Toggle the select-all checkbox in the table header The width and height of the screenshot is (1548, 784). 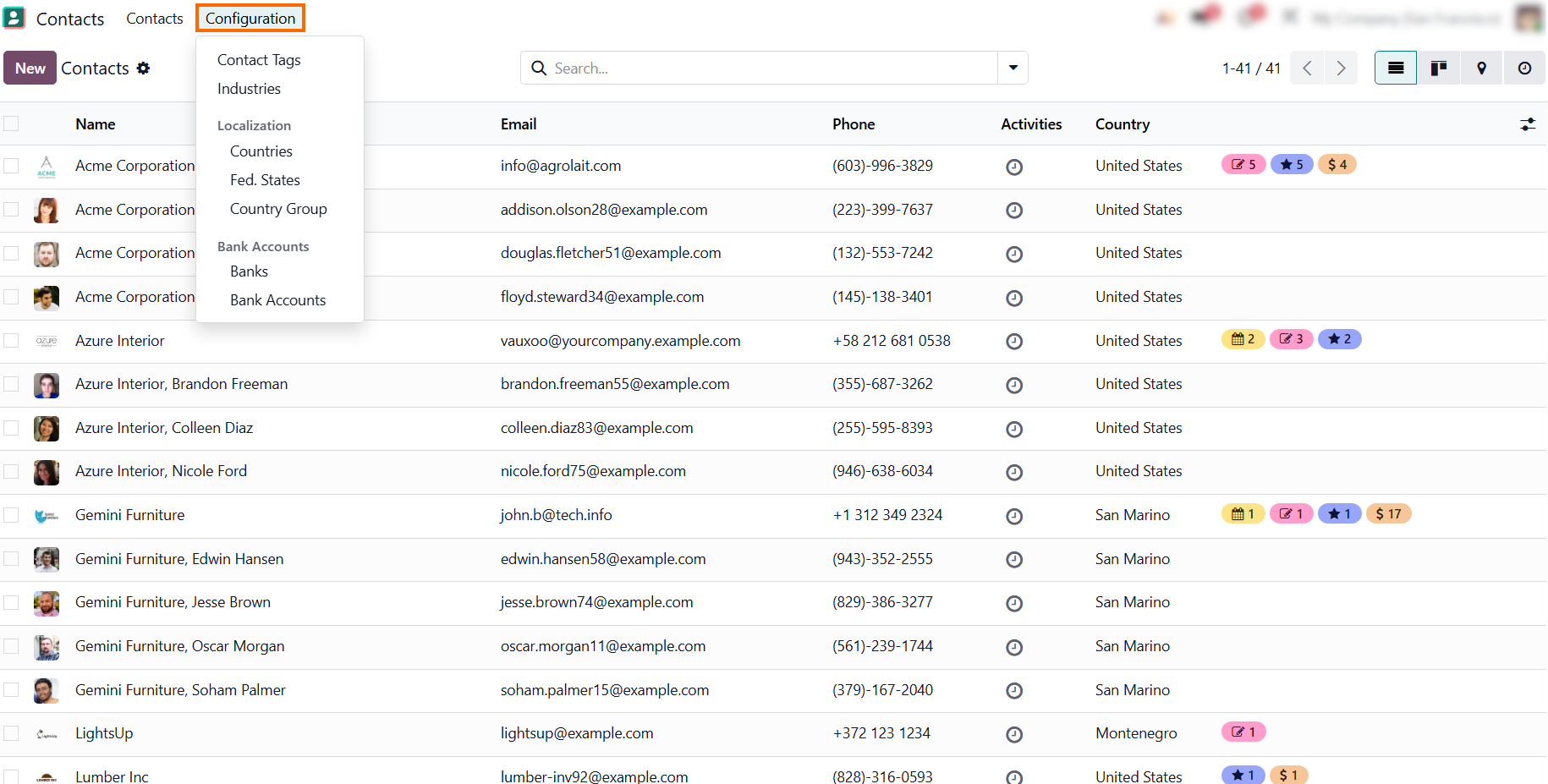coord(11,123)
